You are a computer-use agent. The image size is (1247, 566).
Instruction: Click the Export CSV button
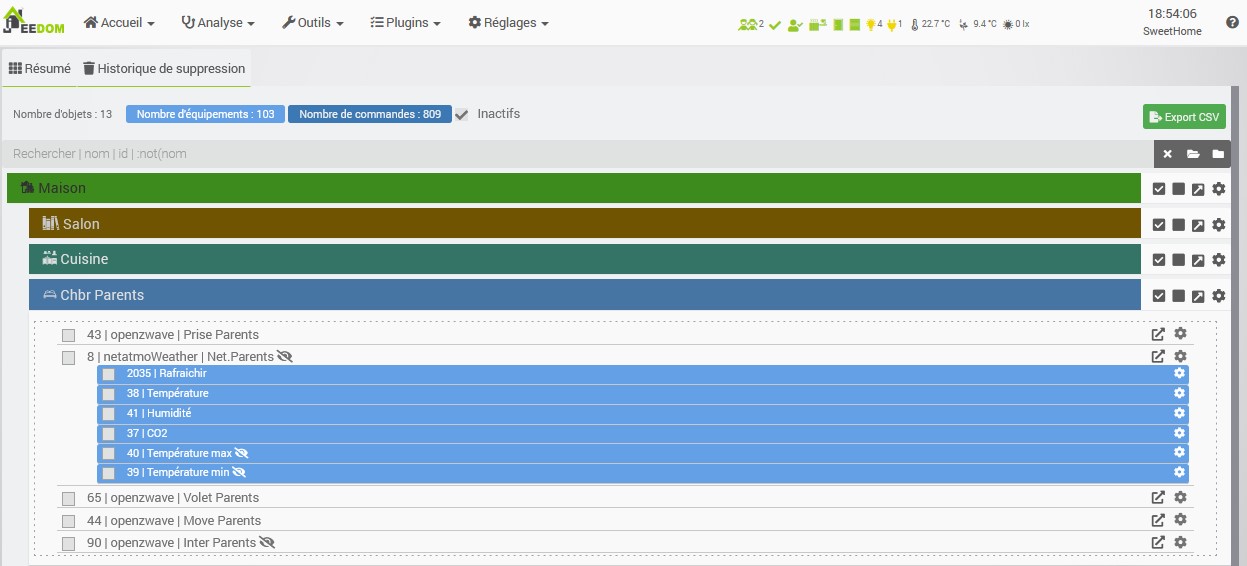tap(1184, 117)
